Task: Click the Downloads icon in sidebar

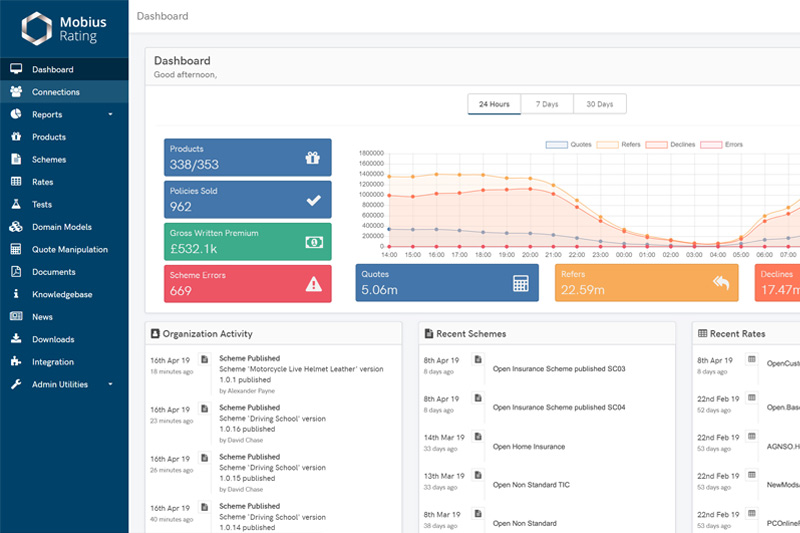Action: pyautogui.click(x=16, y=339)
